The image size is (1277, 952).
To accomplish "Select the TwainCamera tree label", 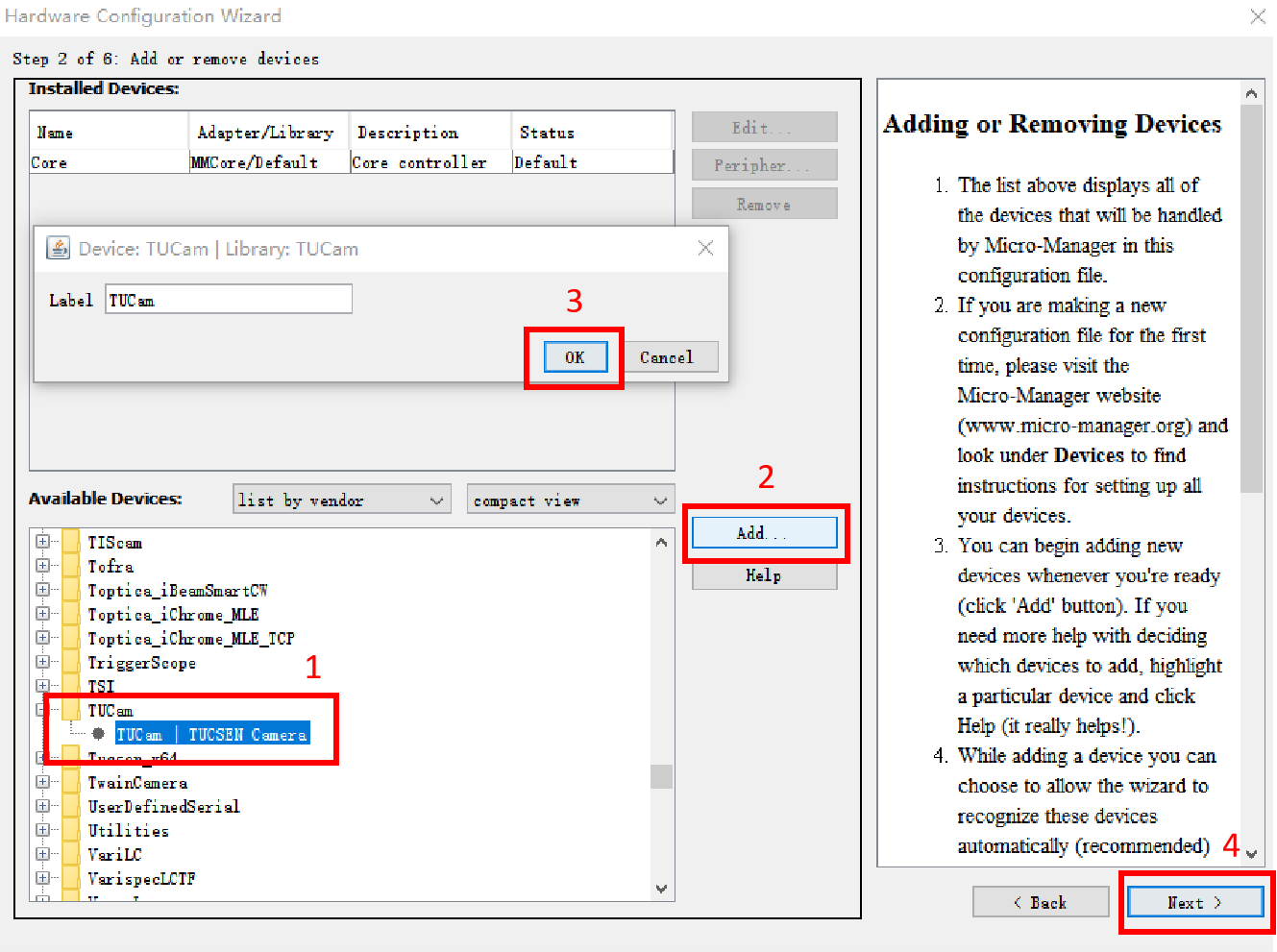I will tap(138, 782).
